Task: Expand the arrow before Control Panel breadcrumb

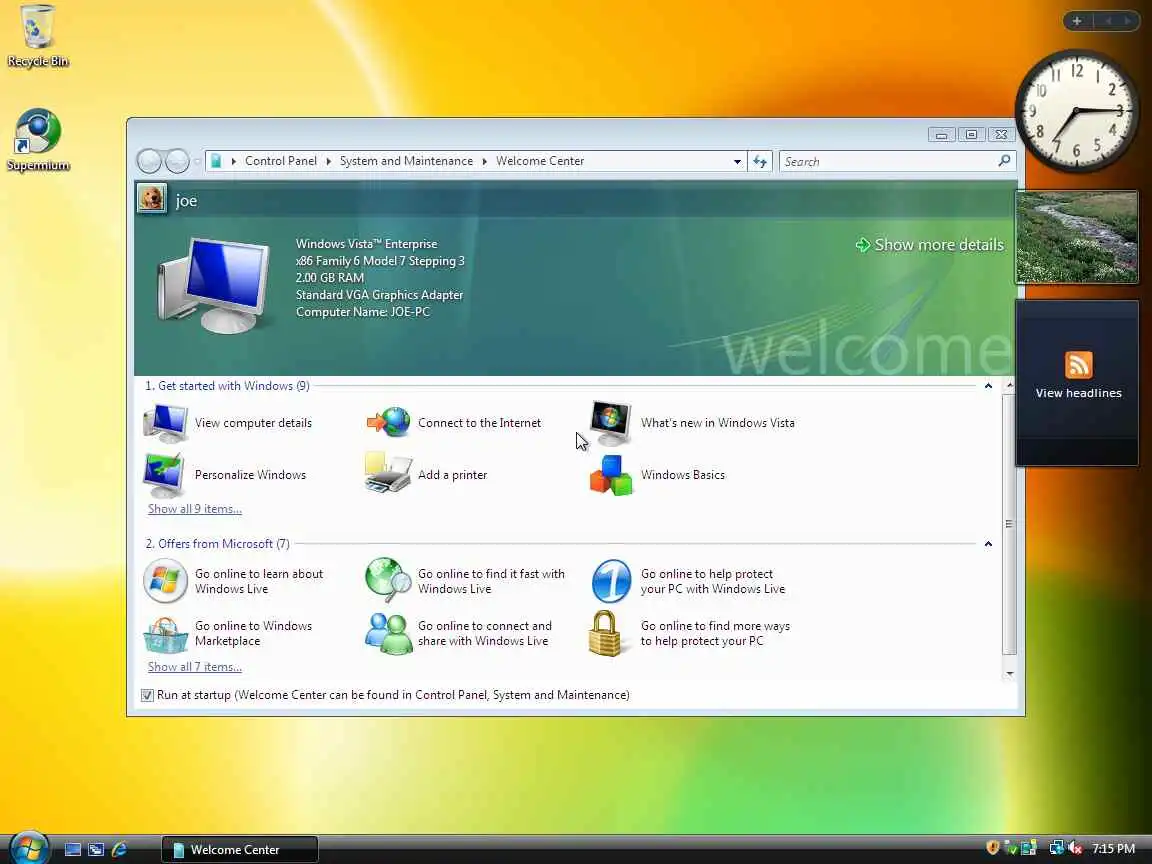Action: point(234,161)
